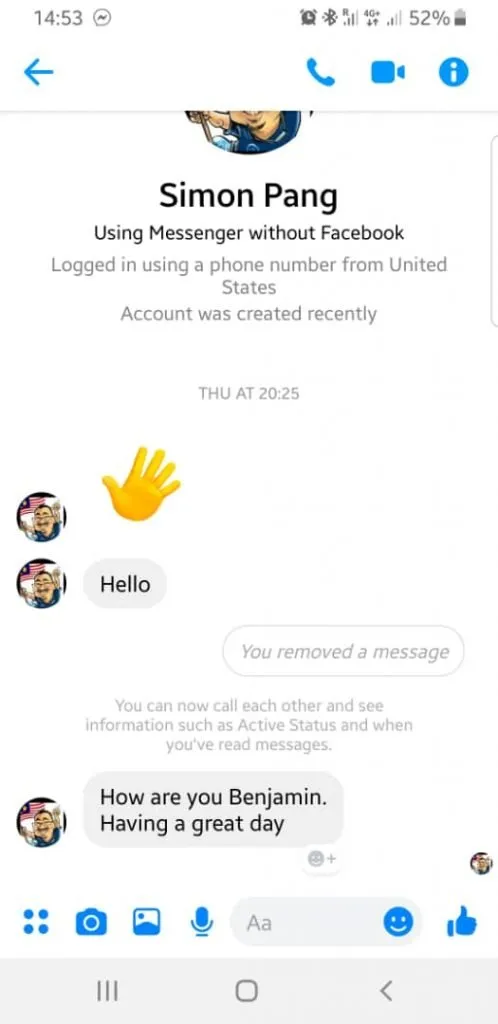The height and width of the screenshot is (1024, 498).
Task: Go back using the blue arrow
Action: 39,72
